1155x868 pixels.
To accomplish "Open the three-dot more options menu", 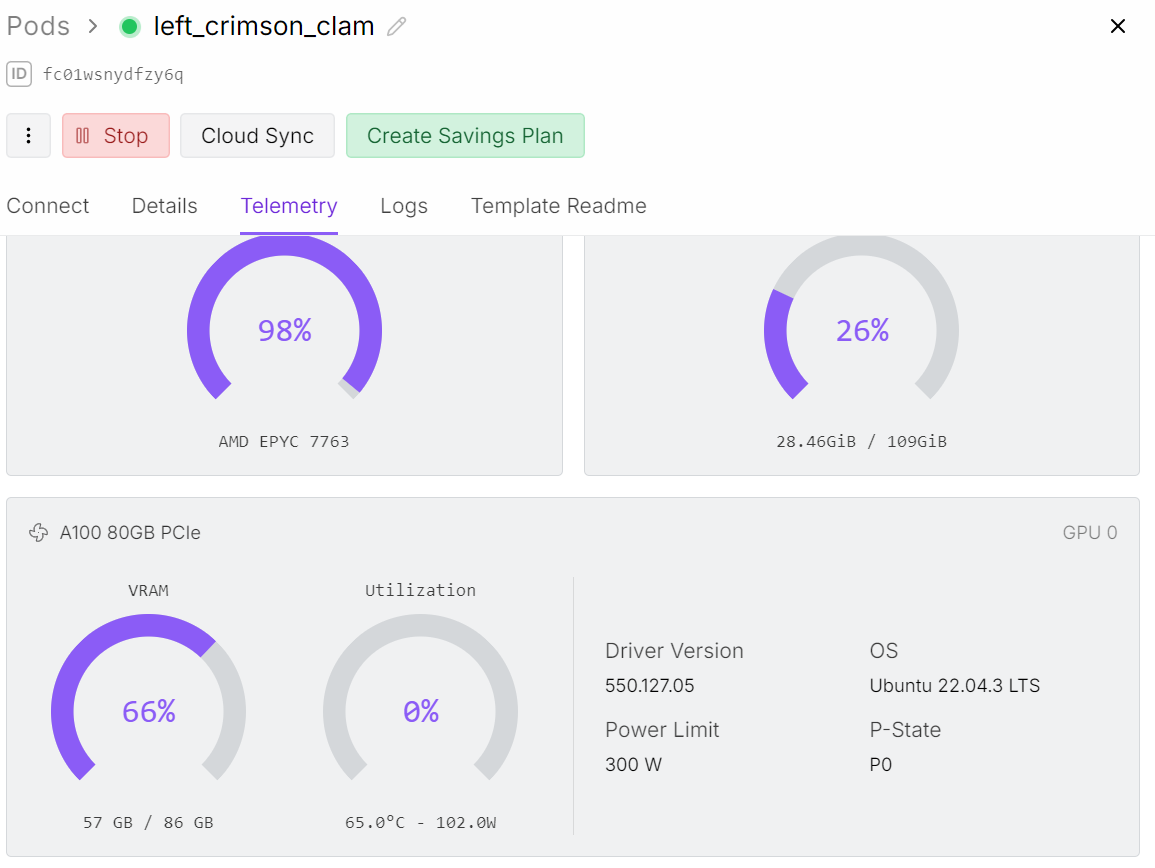I will coord(28,136).
